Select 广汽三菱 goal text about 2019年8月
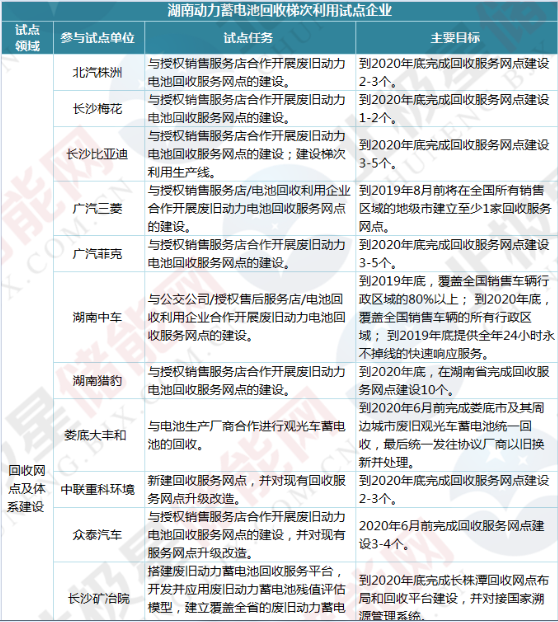This screenshot has width=558, height=622. point(456,209)
